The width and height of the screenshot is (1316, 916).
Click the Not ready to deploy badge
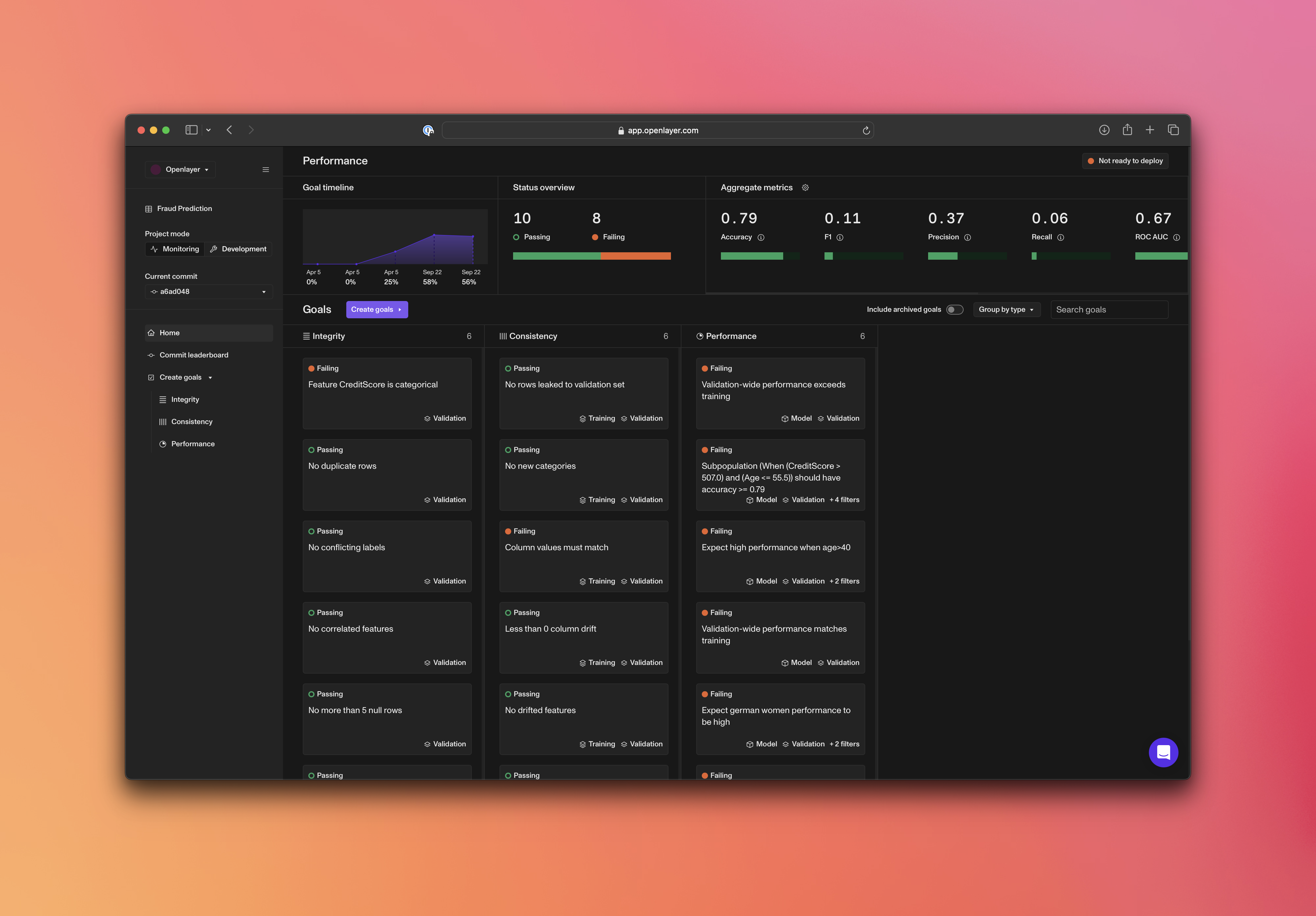click(1125, 161)
